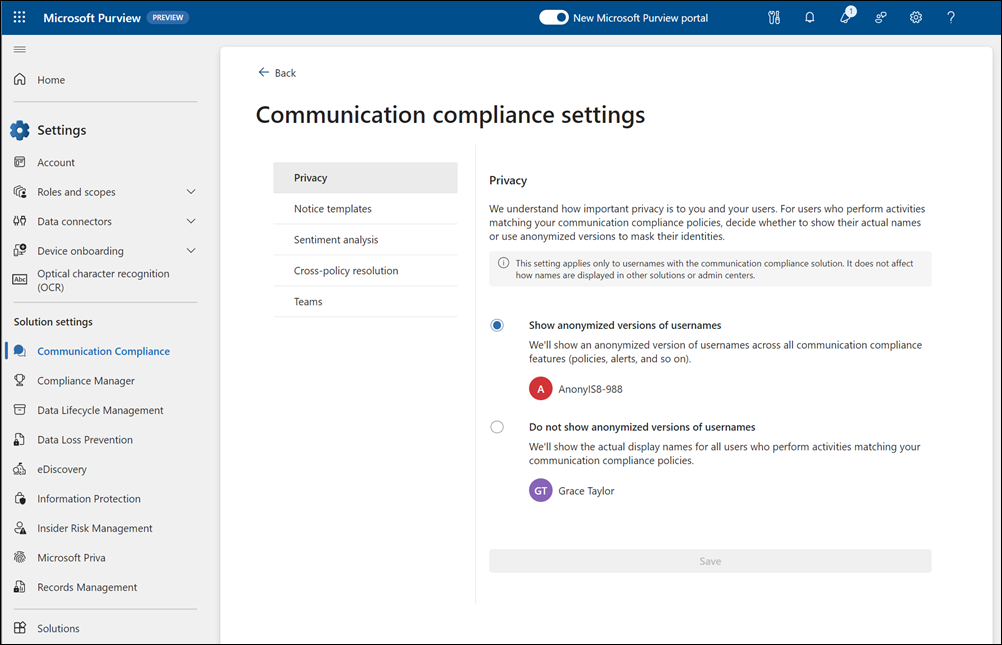The image size is (1002, 645).
Task: Open the Purview settings gear
Action: (915, 17)
